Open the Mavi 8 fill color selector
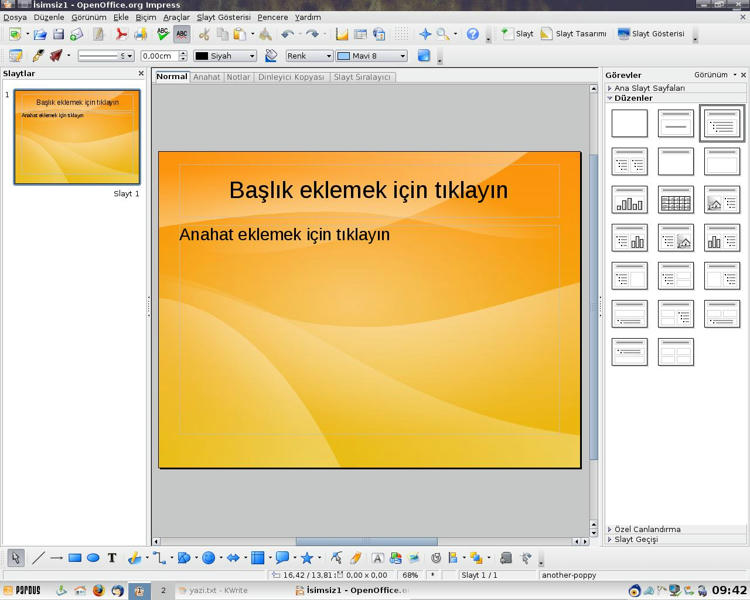 pos(372,56)
